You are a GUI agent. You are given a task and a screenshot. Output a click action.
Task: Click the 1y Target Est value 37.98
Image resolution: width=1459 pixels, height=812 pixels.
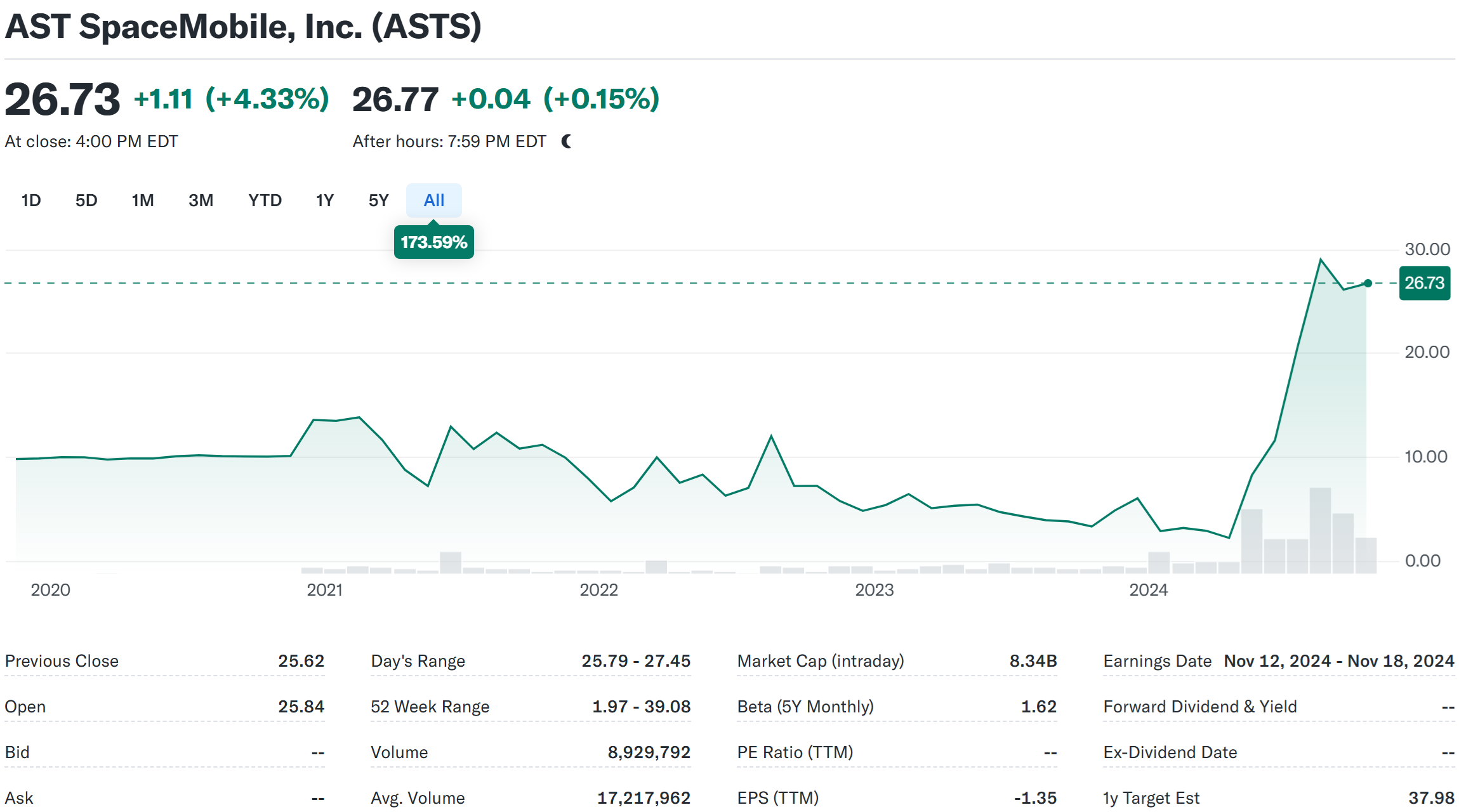tap(1431, 798)
